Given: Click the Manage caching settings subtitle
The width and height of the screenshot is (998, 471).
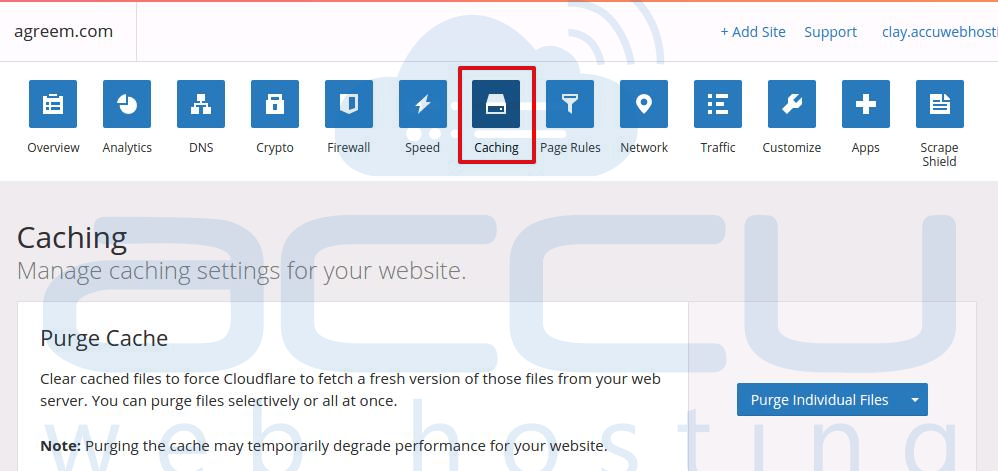Looking at the screenshot, I should click(242, 271).
